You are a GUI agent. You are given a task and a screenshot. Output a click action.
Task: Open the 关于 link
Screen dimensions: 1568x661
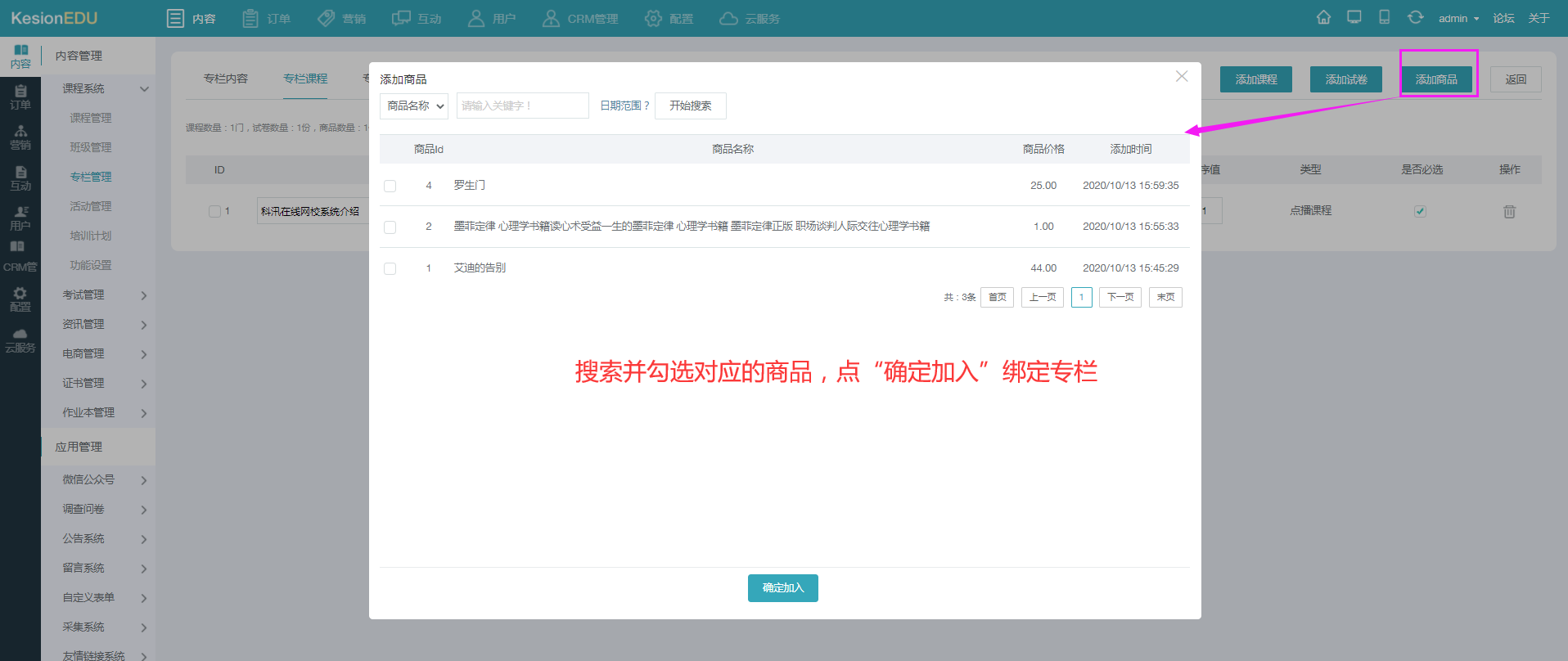[x=1539, y=18]
